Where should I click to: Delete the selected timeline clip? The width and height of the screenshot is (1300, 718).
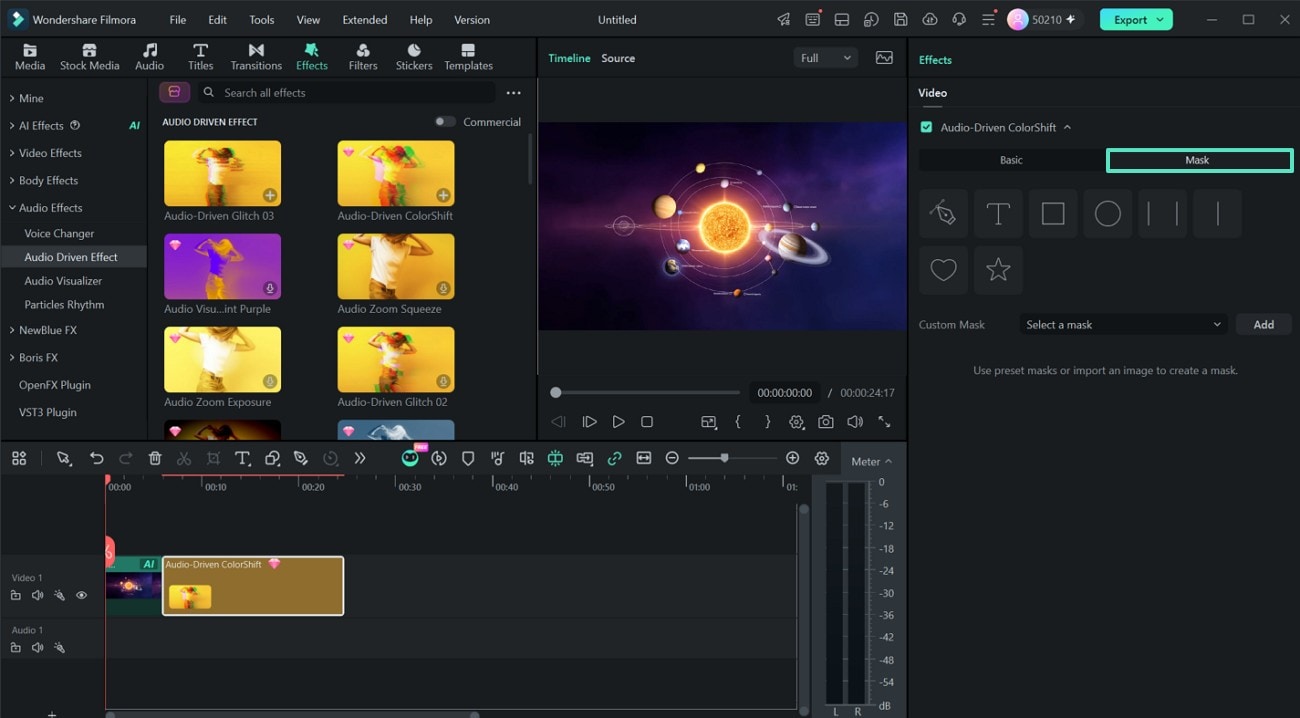(x=155, y=458)
